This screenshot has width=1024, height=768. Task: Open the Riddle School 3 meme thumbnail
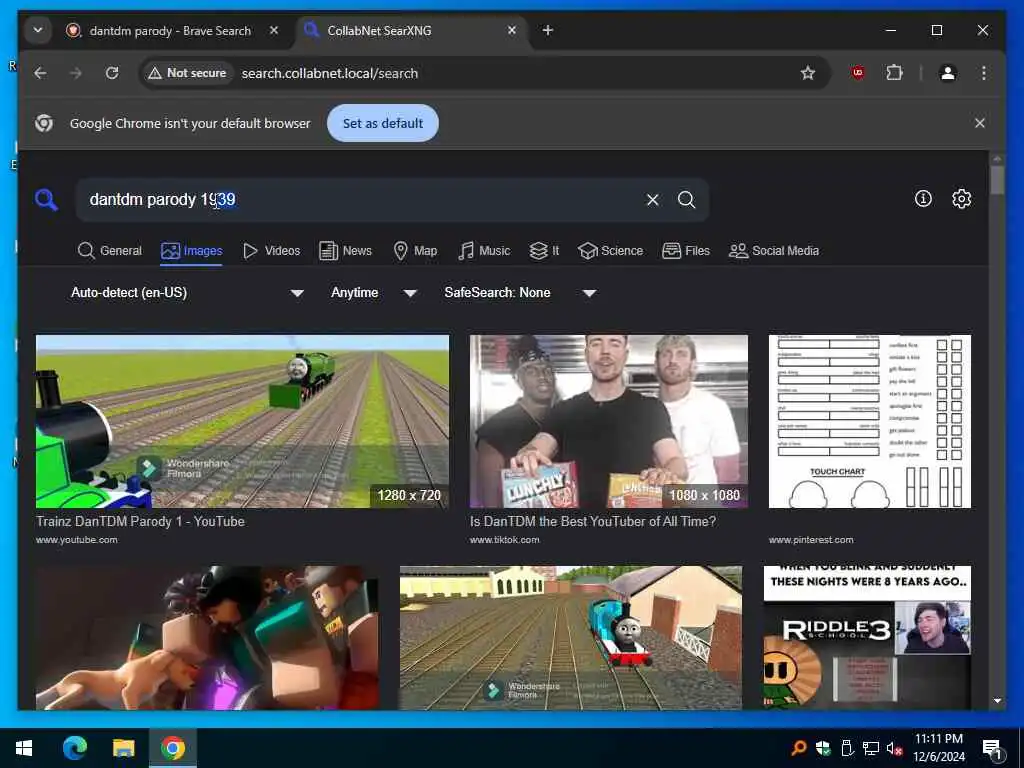click(x=867, y=637)
